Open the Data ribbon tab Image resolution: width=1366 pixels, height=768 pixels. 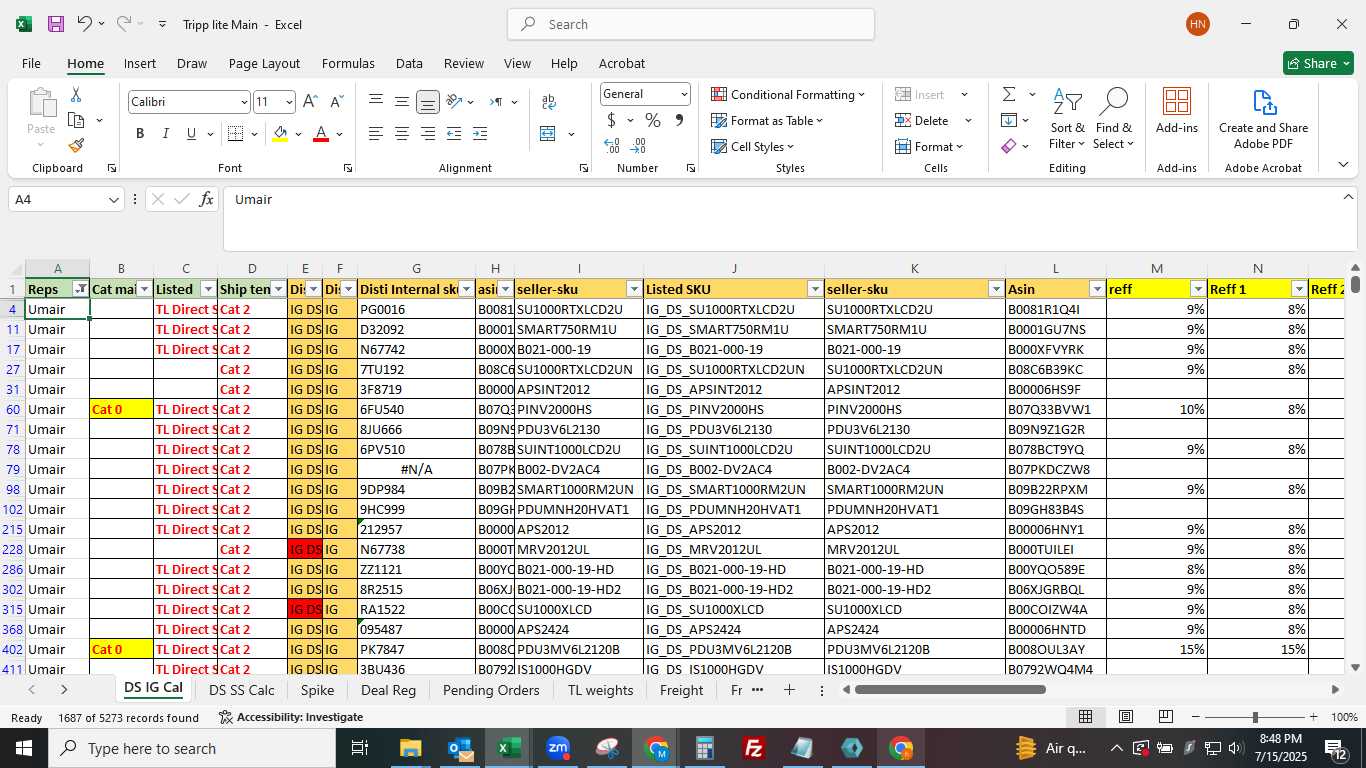pyautogui.click(x=409, y=63)
